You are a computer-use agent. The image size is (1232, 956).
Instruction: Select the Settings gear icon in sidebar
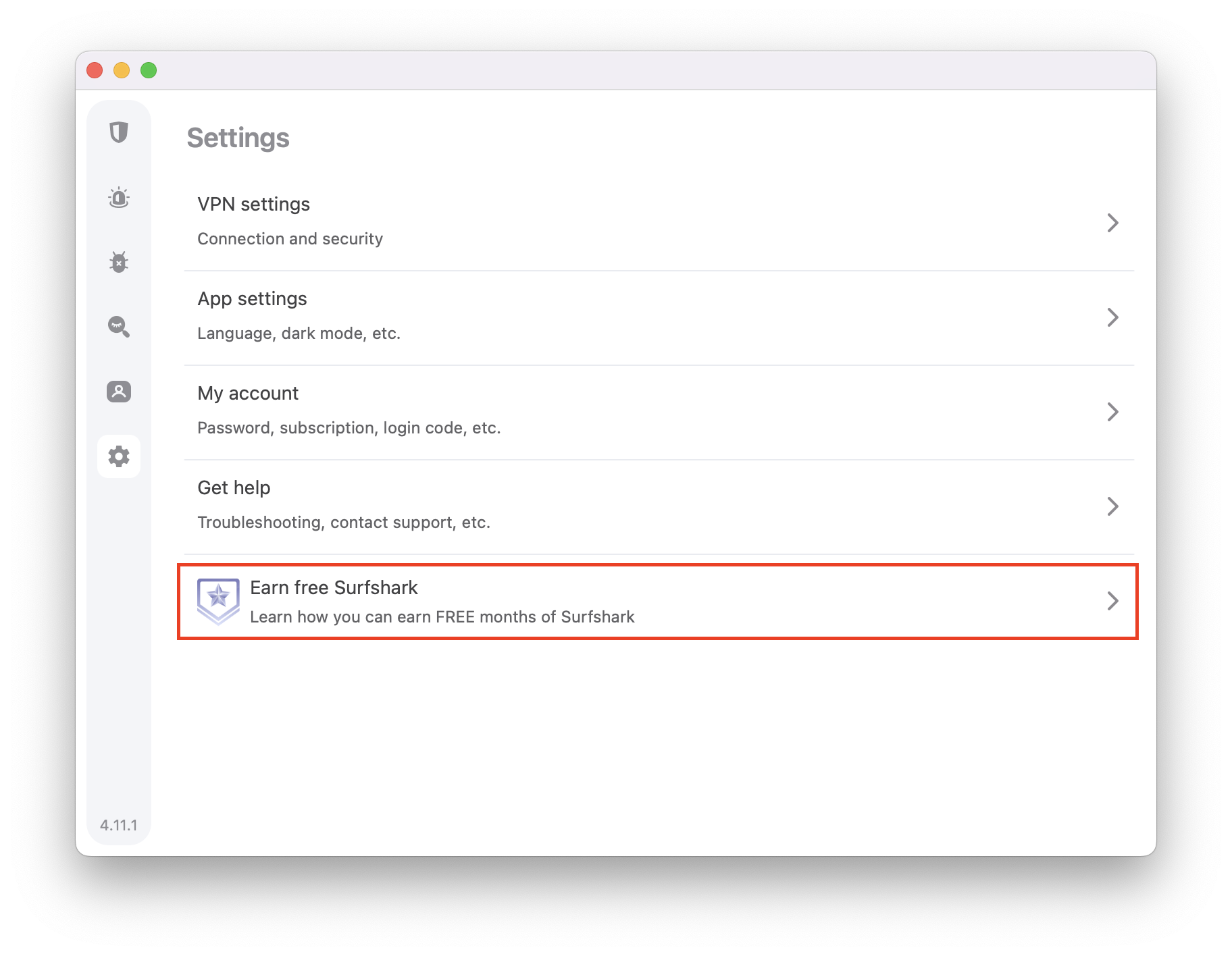click(119, 456)
